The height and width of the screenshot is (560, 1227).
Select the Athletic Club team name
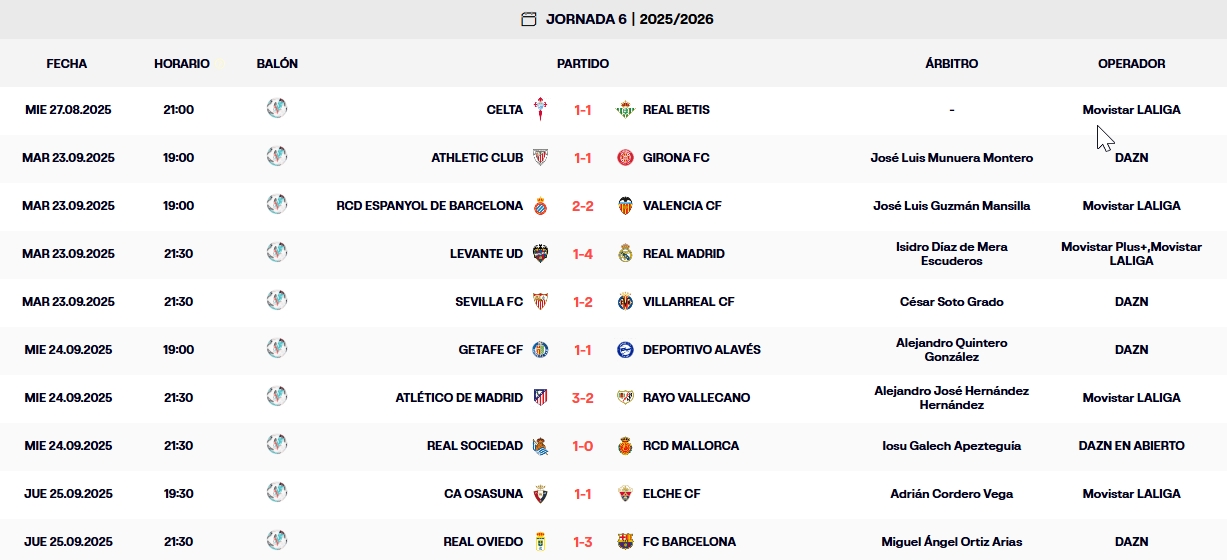point(477,158)
